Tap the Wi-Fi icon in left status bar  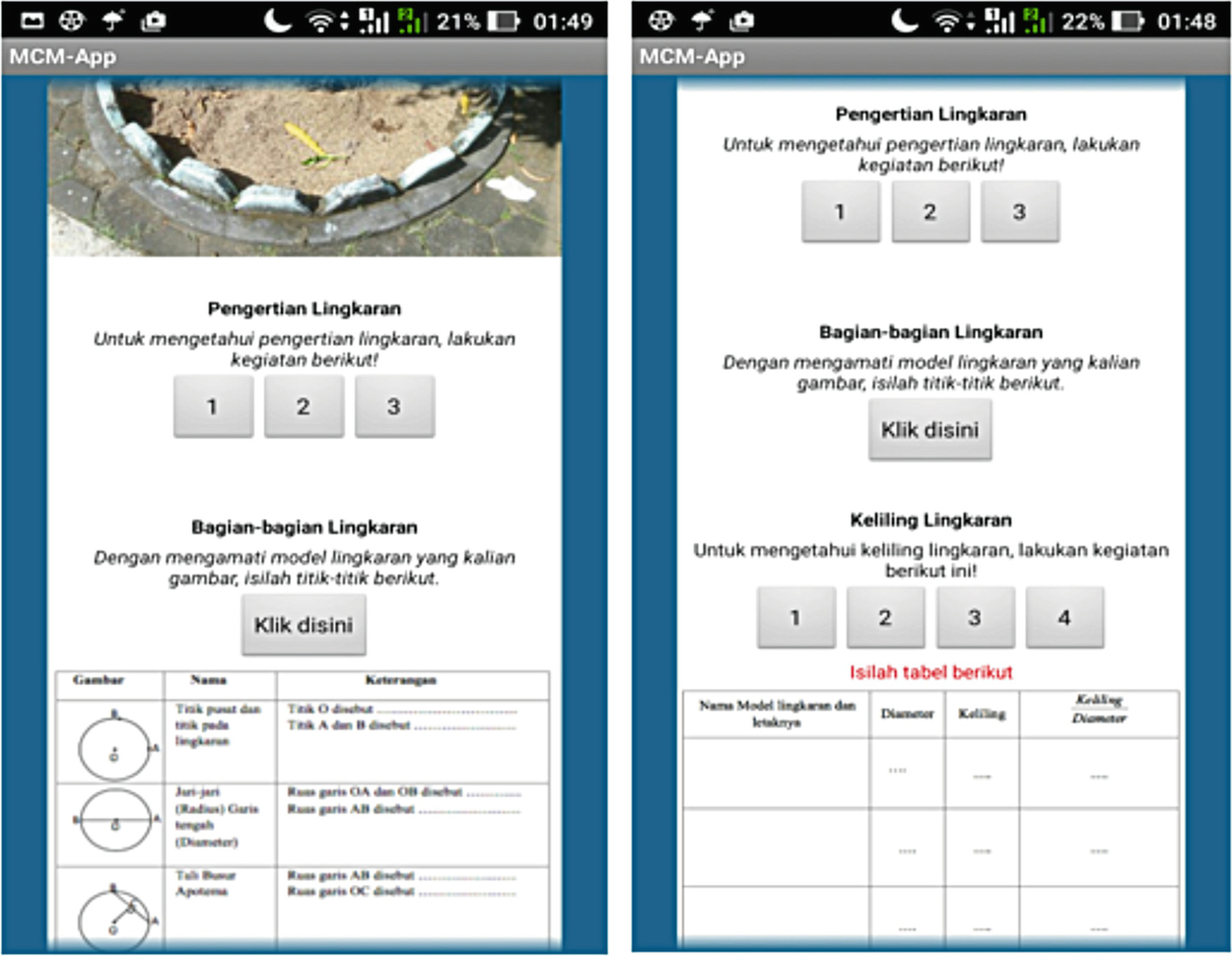tap(322, 21)
